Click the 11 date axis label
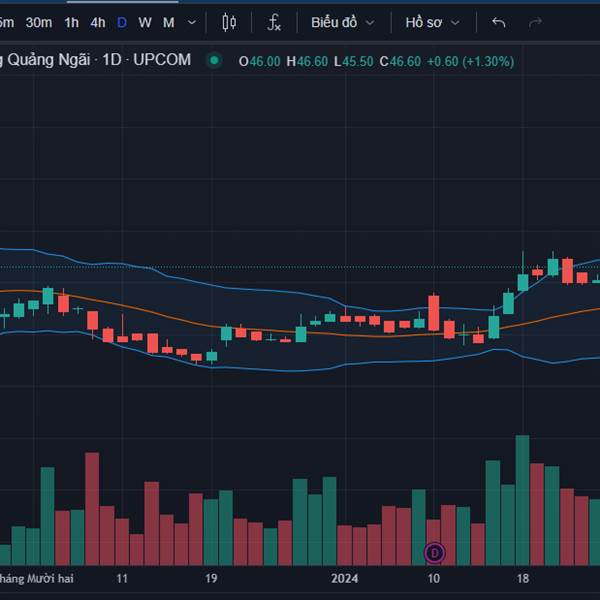600x600 pixels. click(x=122, y=578)
